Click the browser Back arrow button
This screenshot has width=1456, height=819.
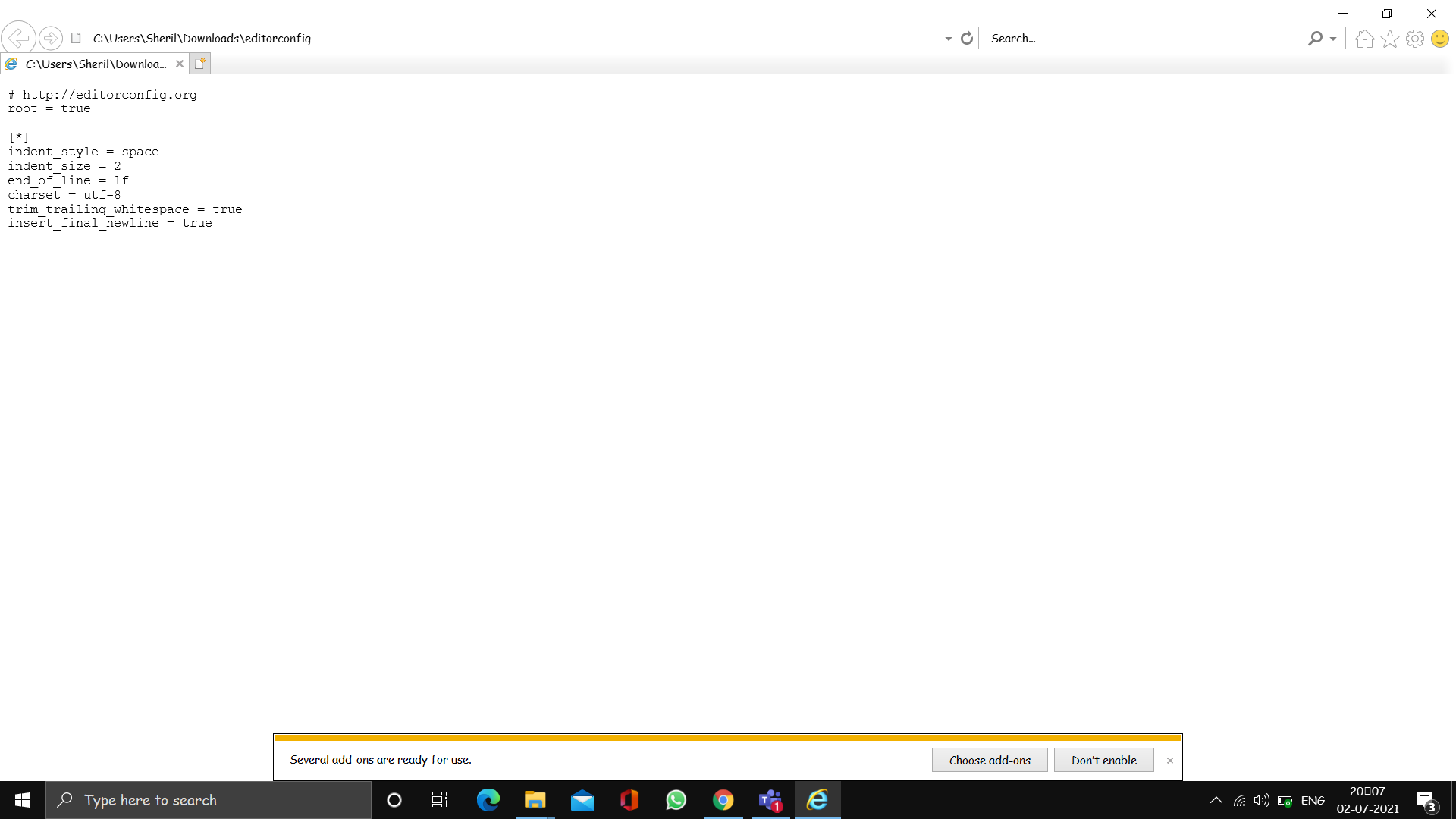[18, 38]
